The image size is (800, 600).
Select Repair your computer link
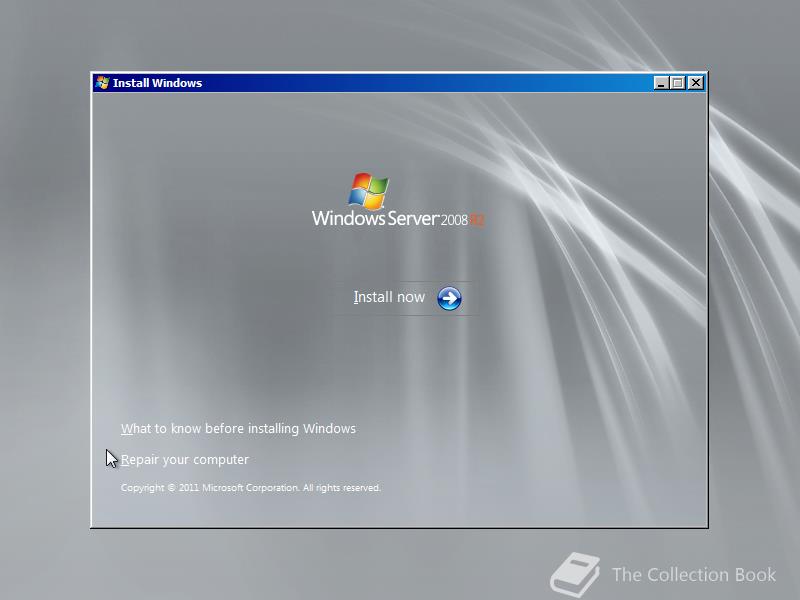(x=185, y=460)
